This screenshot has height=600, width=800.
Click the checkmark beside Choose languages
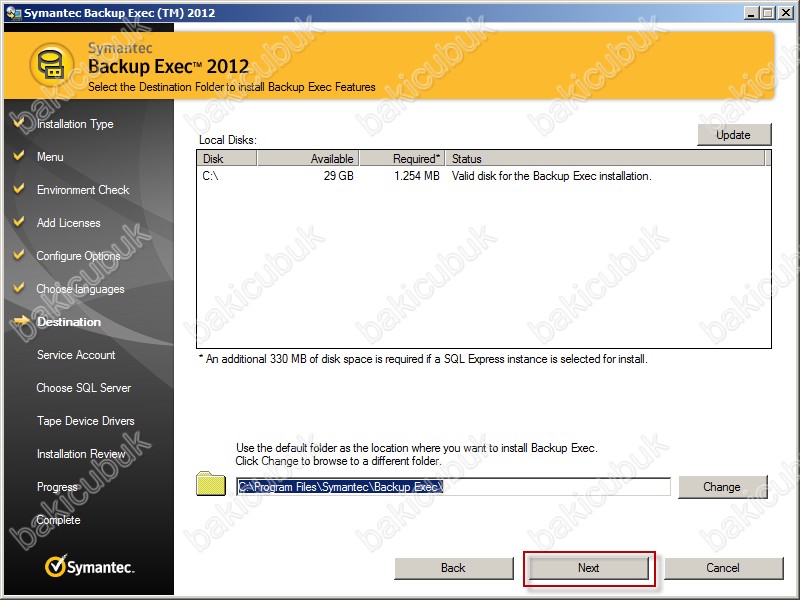tap(19, 288)
